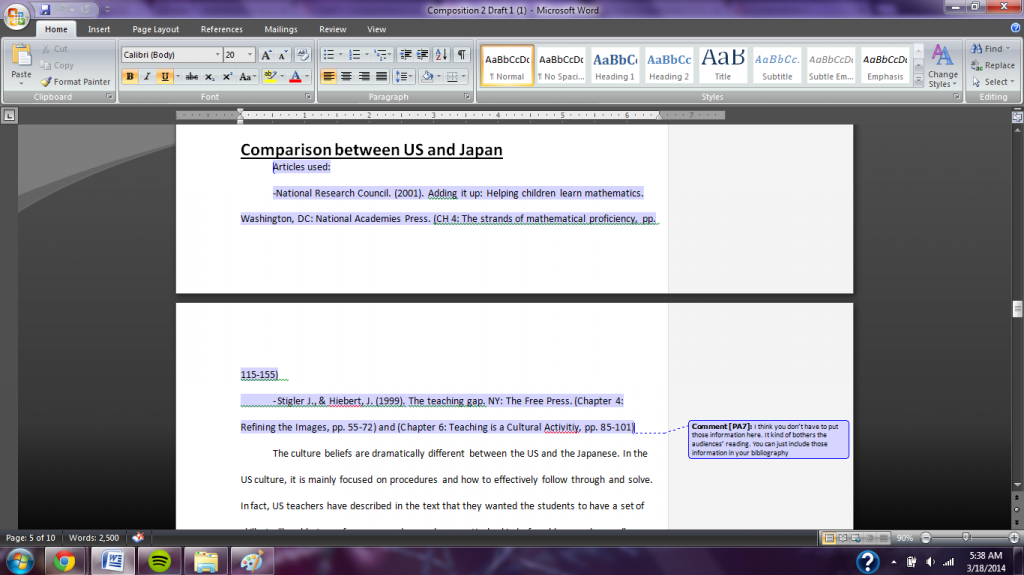This screenshot has width=1024, height=575.
Task: Click the Sort A-Z icon
Action: pos(441,55)
